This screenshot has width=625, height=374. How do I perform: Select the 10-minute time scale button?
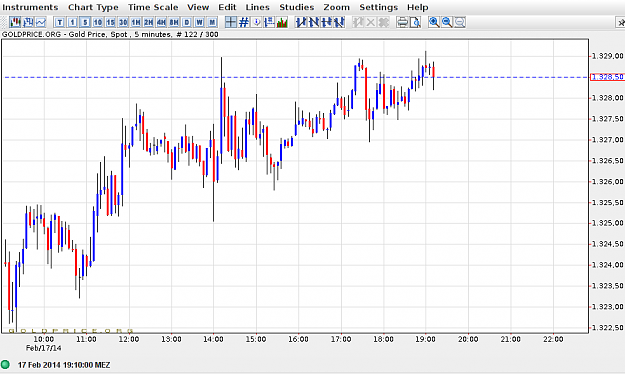tap(98, 22)
